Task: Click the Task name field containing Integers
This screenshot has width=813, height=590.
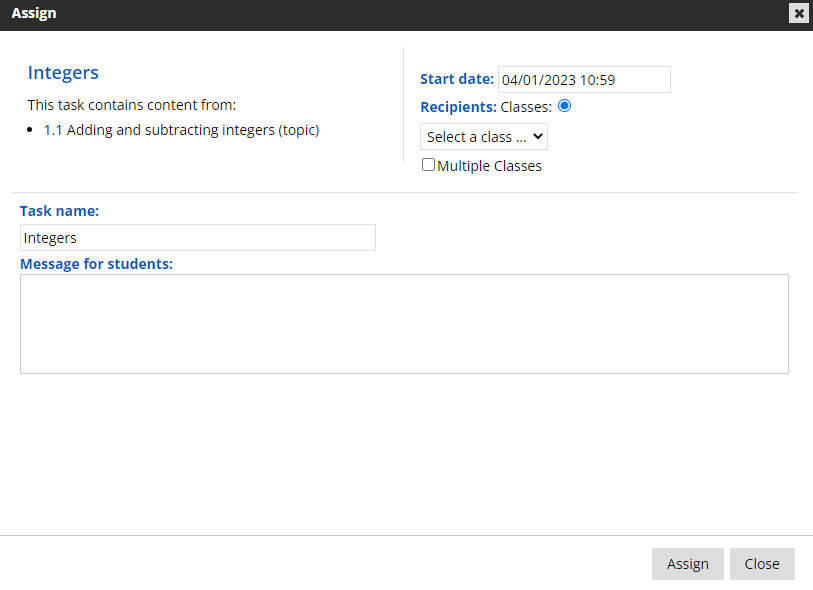Action: point(197,238)
